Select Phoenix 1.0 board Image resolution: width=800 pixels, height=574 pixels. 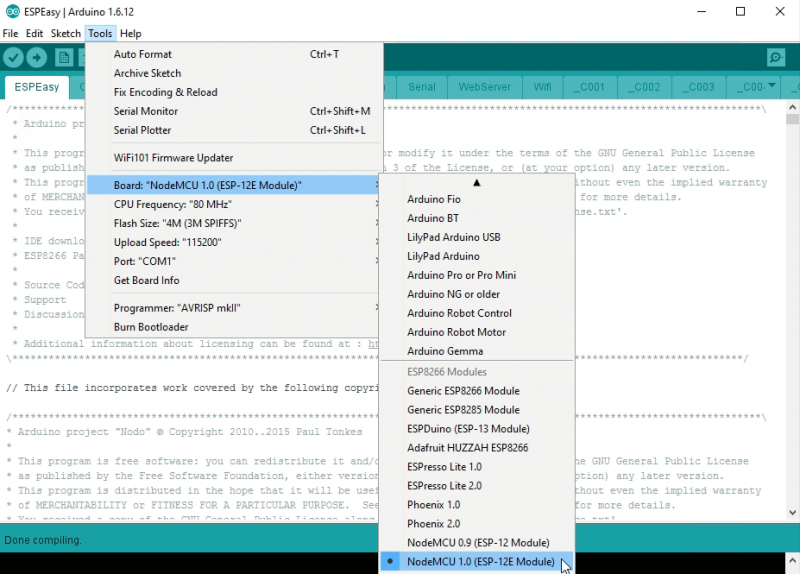tap(477, 505)
